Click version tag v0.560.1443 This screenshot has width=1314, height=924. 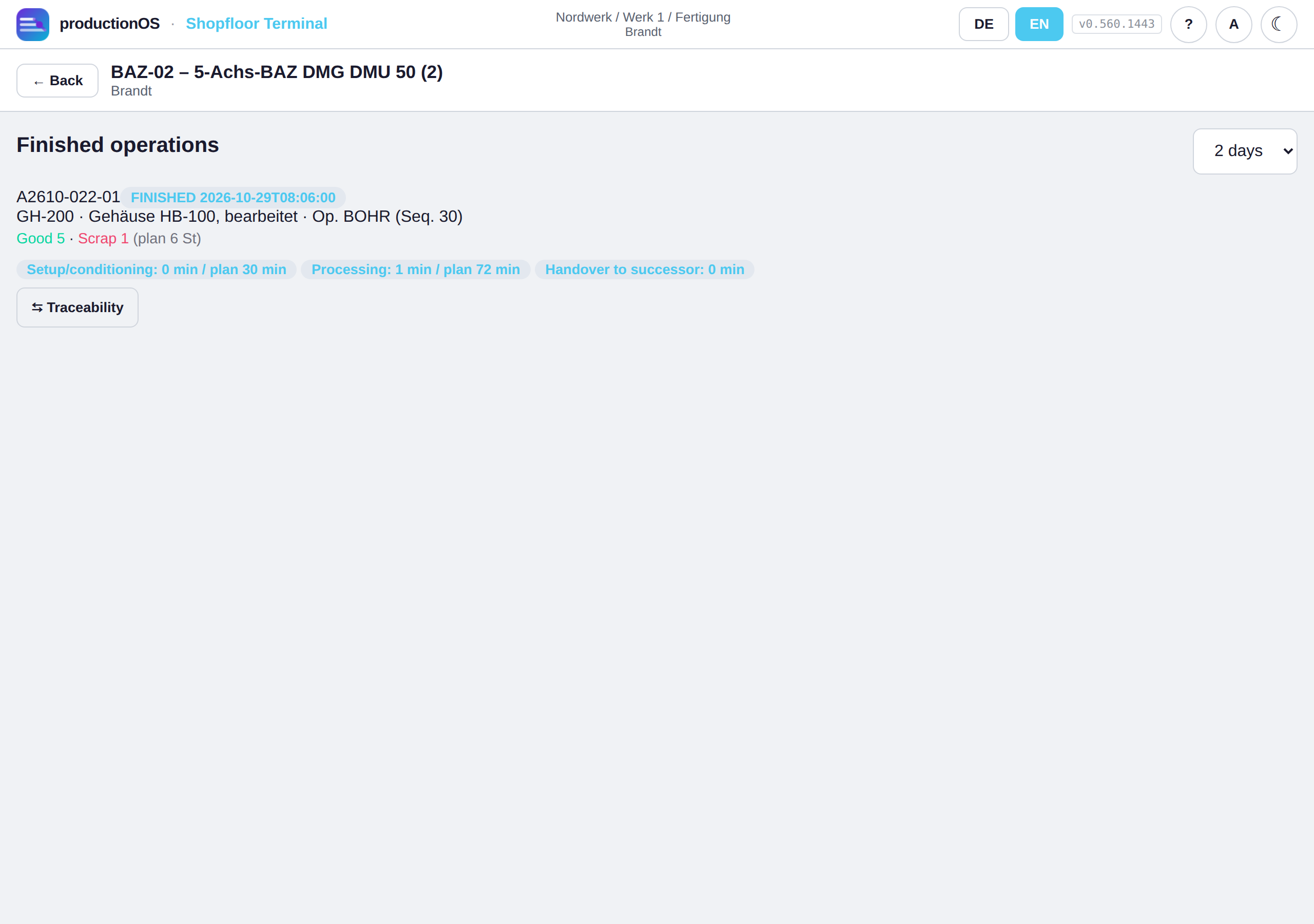pos(1116,24)
